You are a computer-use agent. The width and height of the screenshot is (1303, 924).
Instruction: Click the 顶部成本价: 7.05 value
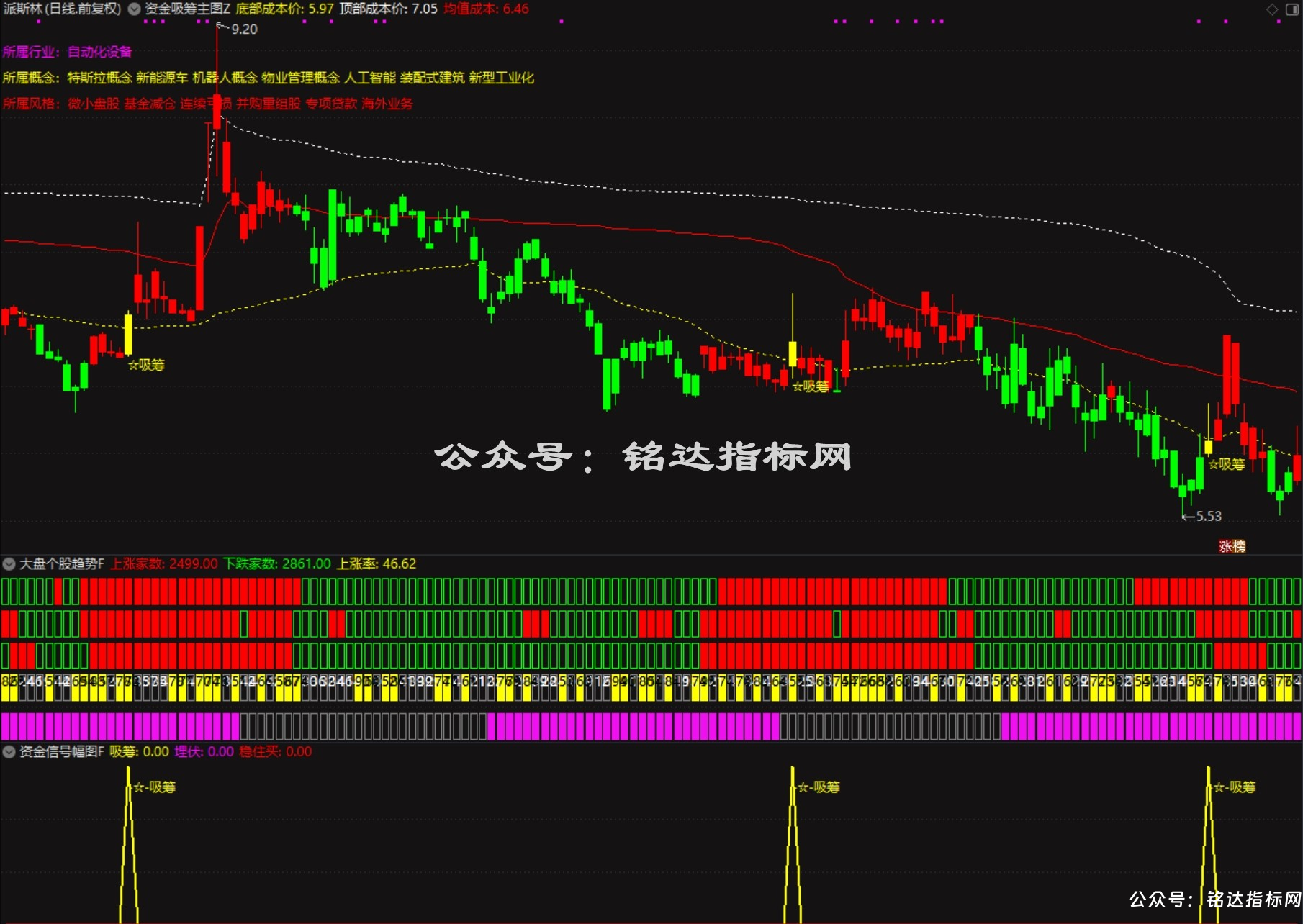(x=389, y=9)
